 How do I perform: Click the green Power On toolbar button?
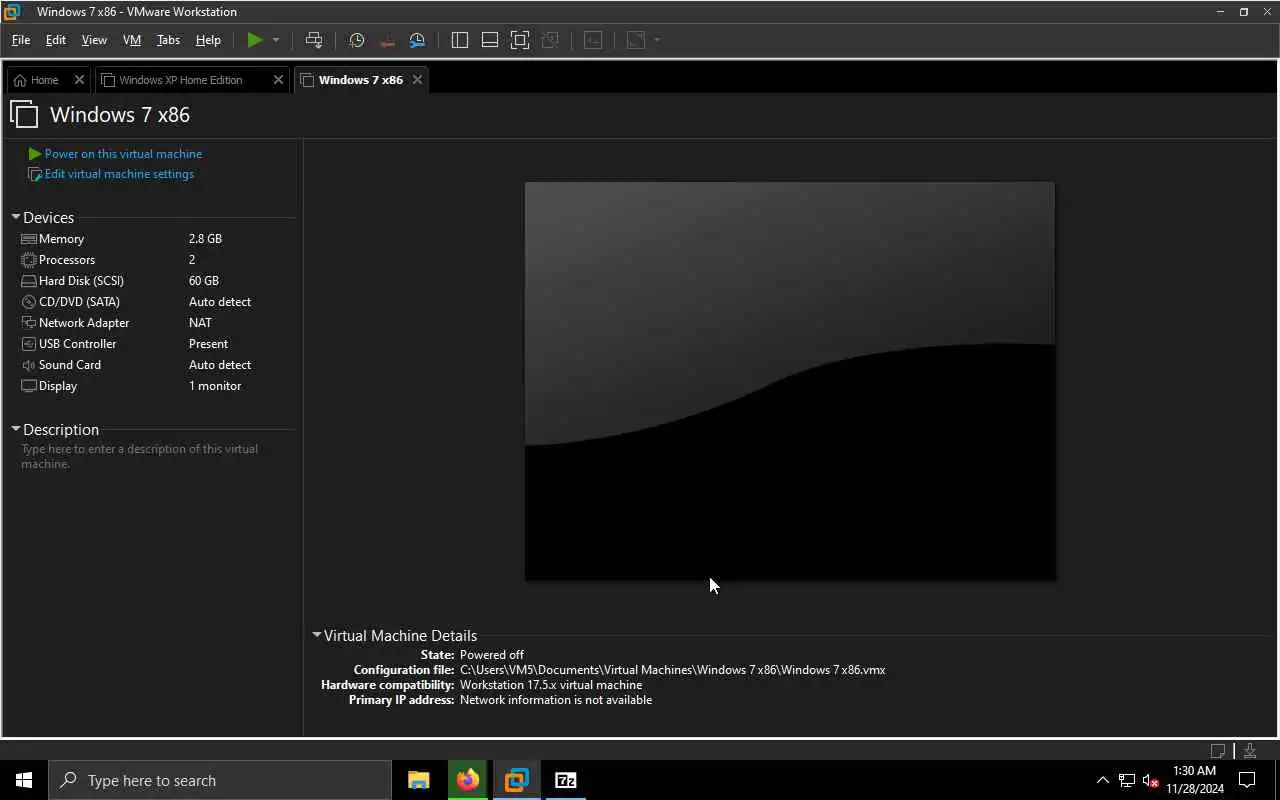point(255,40)
